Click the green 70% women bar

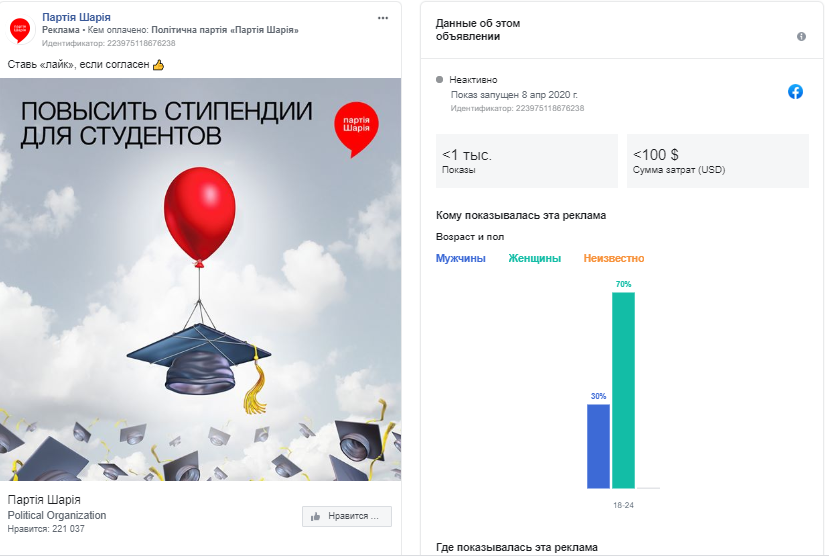[x=623, y=391]
